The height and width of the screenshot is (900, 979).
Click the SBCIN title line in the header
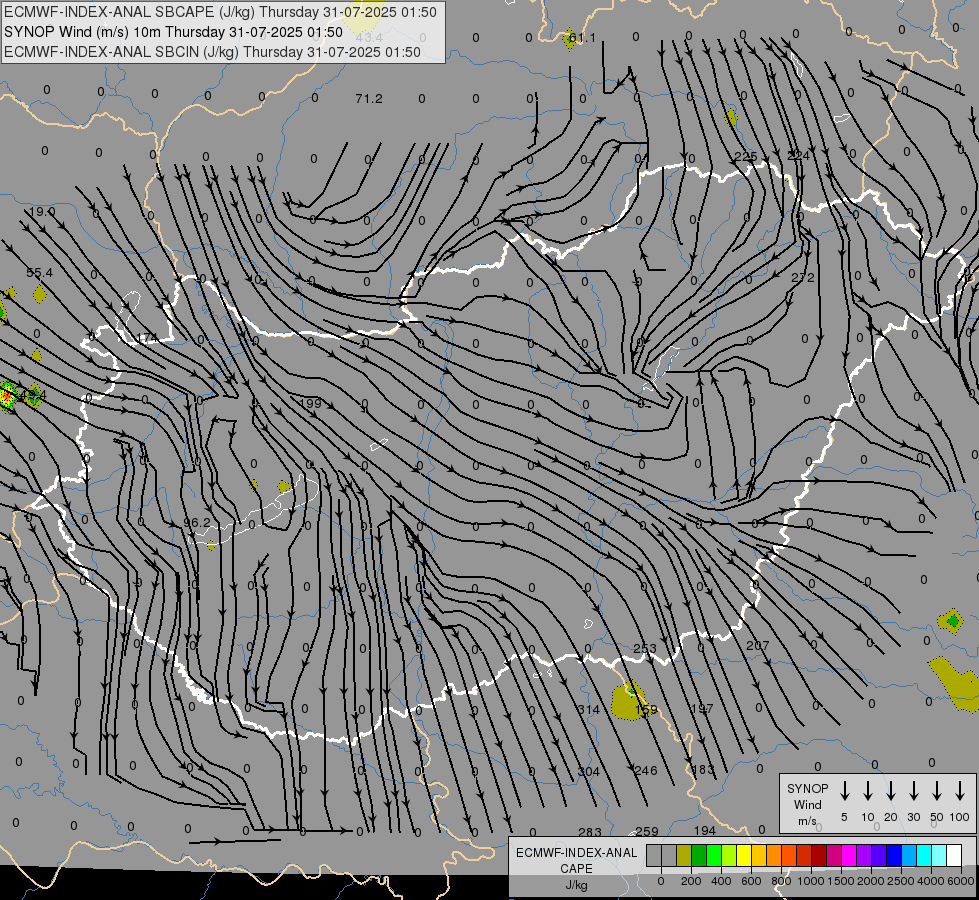pyautogui.click(x=212, y=52)
